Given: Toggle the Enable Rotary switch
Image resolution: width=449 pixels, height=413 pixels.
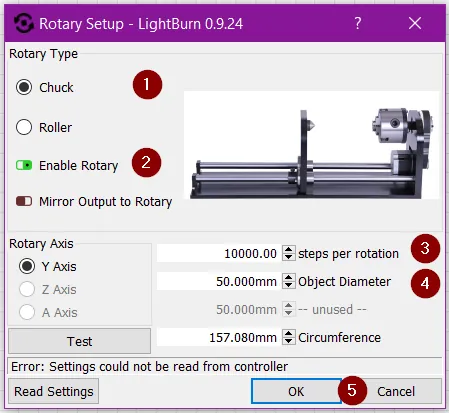Looking at the screenshot, I should coord(24,165).
